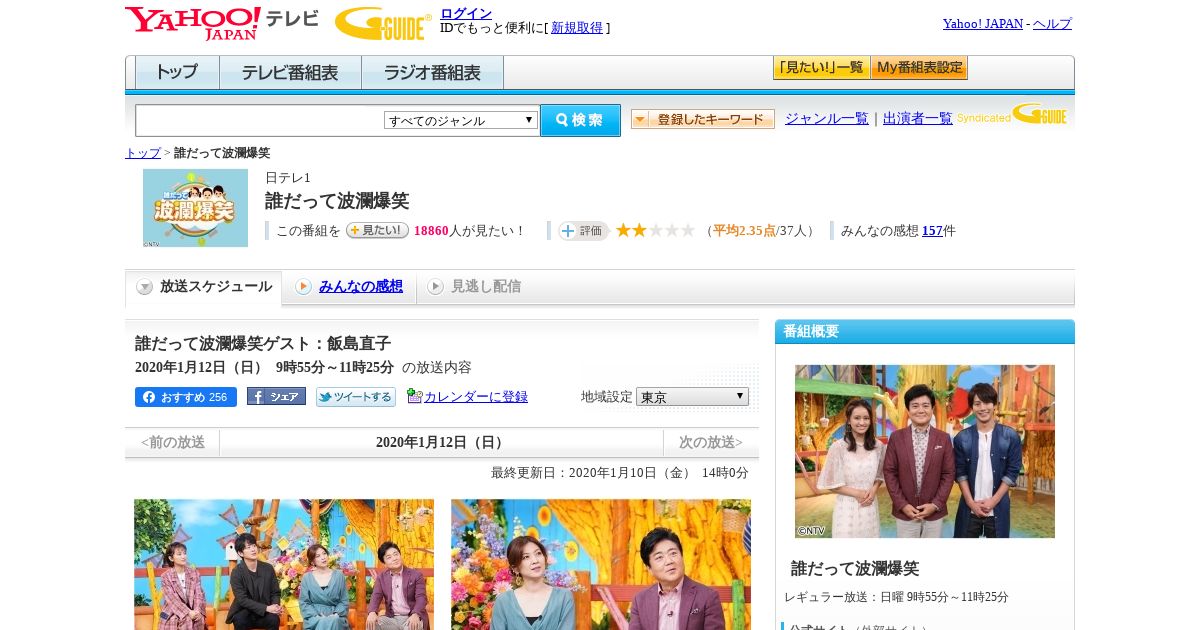Switch to 見逃し配信 tab
The image size is (1200, 630).
(x=474, y=287)
